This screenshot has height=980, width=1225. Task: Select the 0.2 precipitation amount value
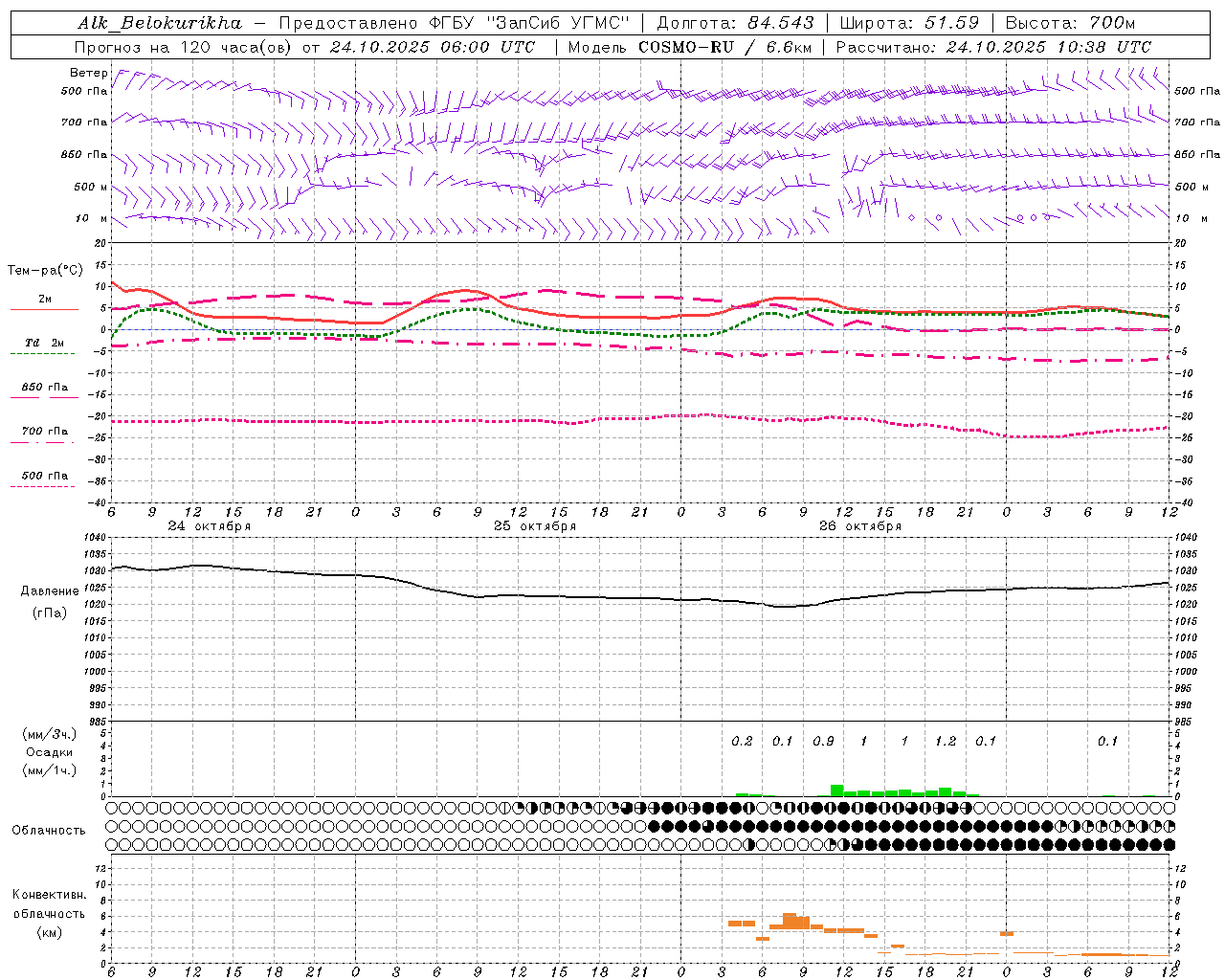742,742
